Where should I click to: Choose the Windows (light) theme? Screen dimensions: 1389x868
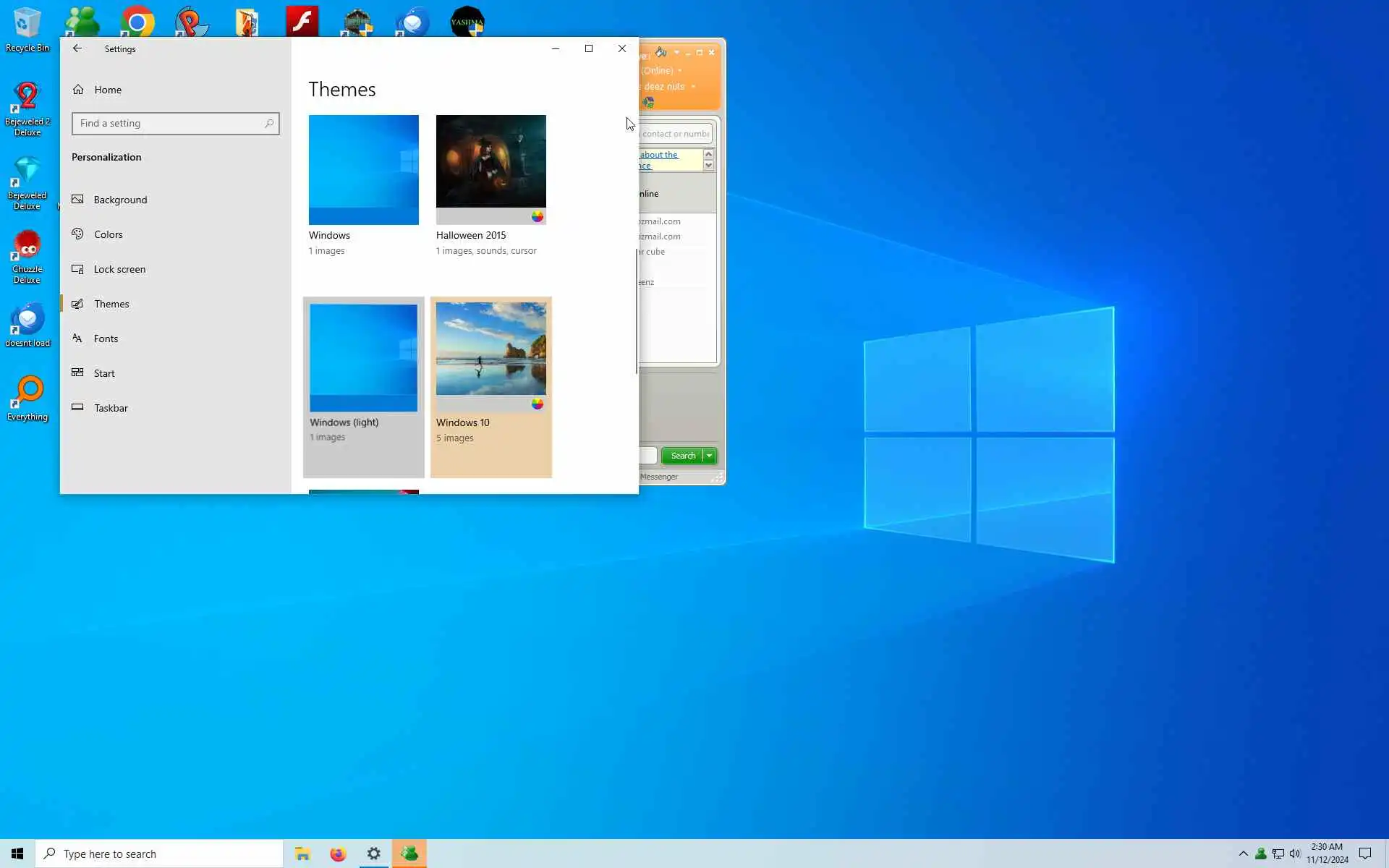[363, 357]
